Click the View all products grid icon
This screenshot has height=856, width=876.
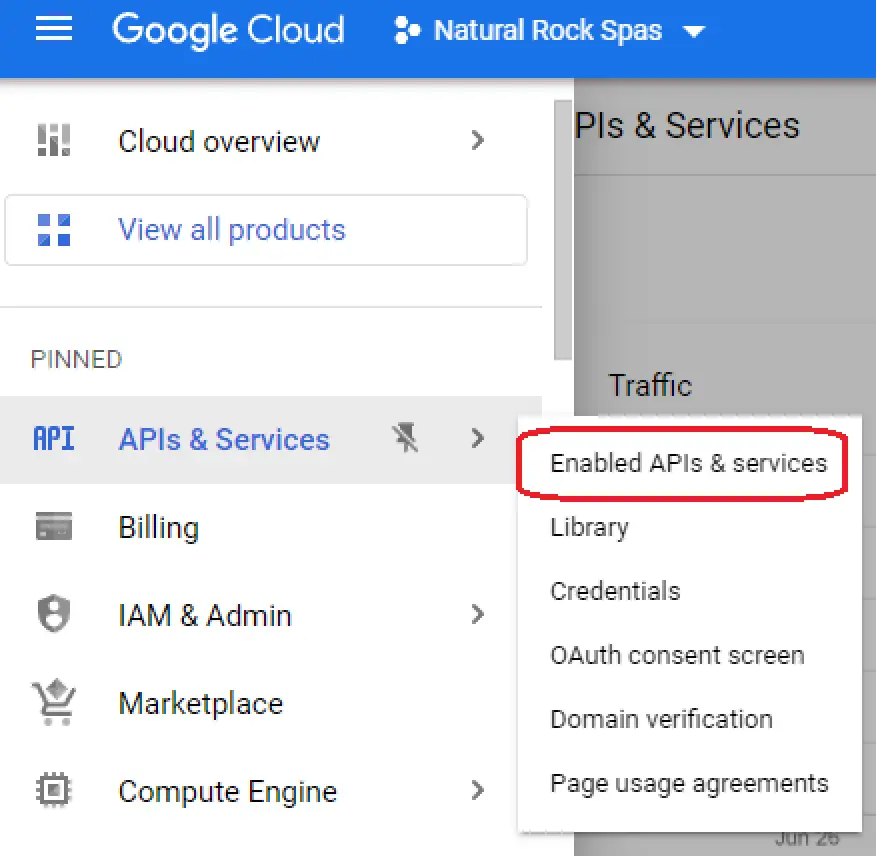(54, 230)
